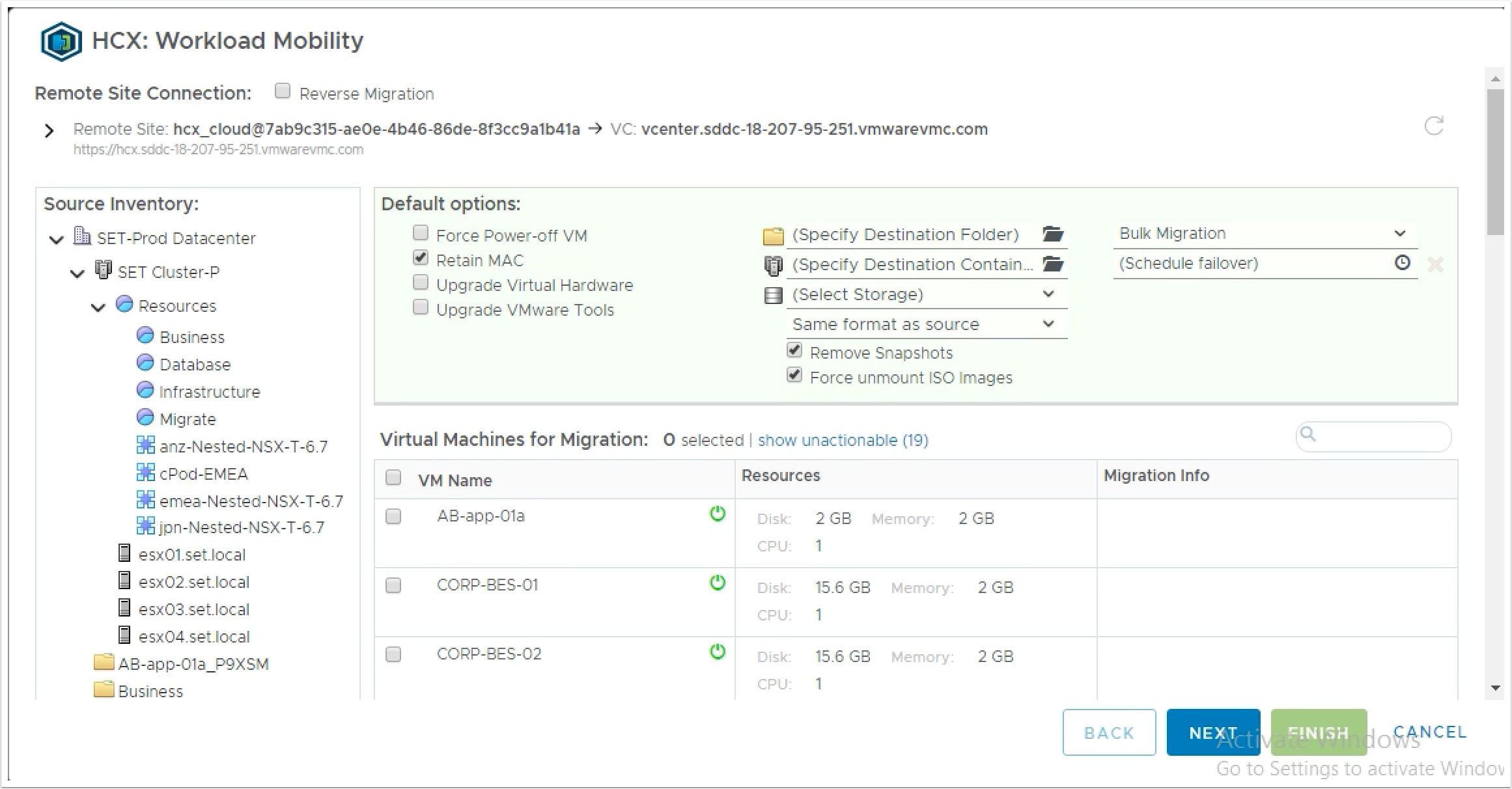1512x789 pixels.
Task: Select the CORP-BES-01 VM checkbox
Action: [393, 586]
